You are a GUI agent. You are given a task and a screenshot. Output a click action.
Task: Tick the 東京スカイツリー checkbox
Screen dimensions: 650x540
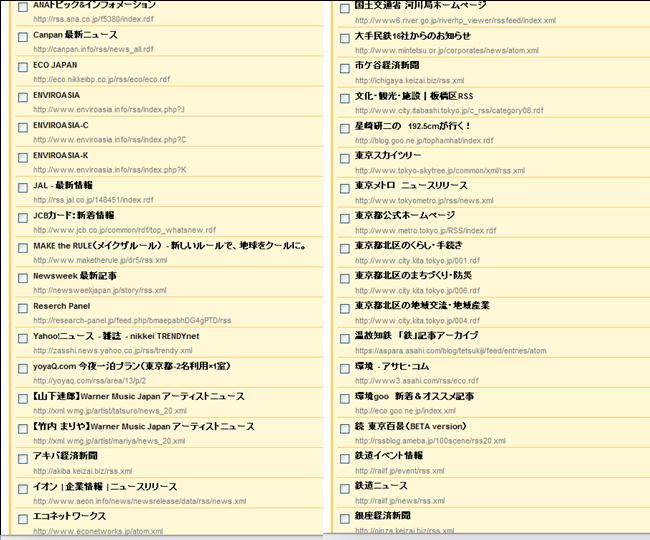[345, 158]
